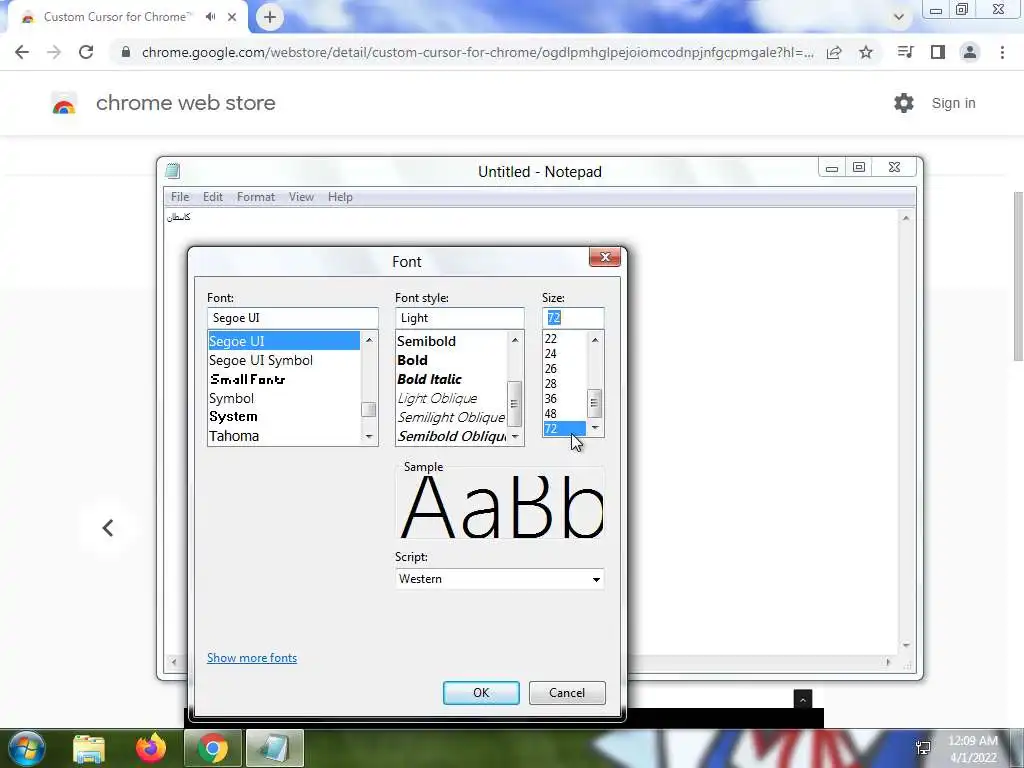Select size 36 in the Size list
Screen dimensions: 1024x768
point(551,399)
